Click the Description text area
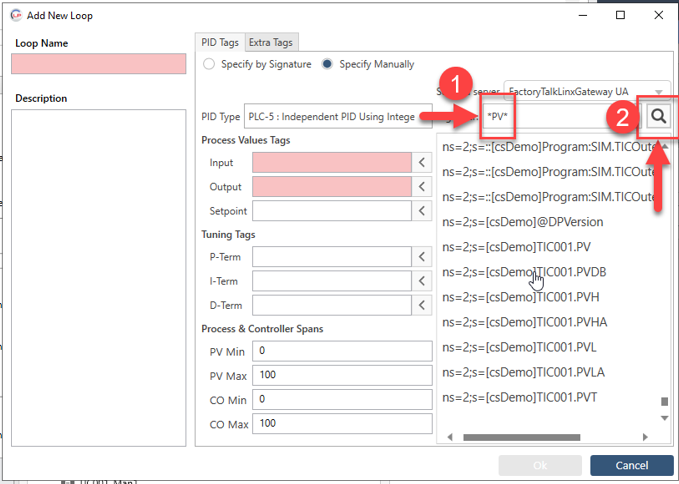Image resolution: width=679 pixels, height=484 pixels. [x=99, y=278]
